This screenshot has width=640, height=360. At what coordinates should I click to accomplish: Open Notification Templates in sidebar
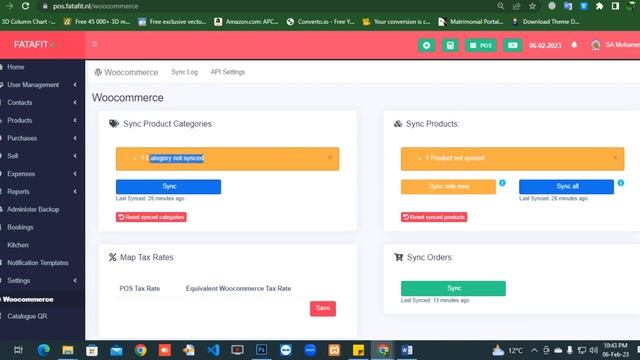click(x=37, y=263)
